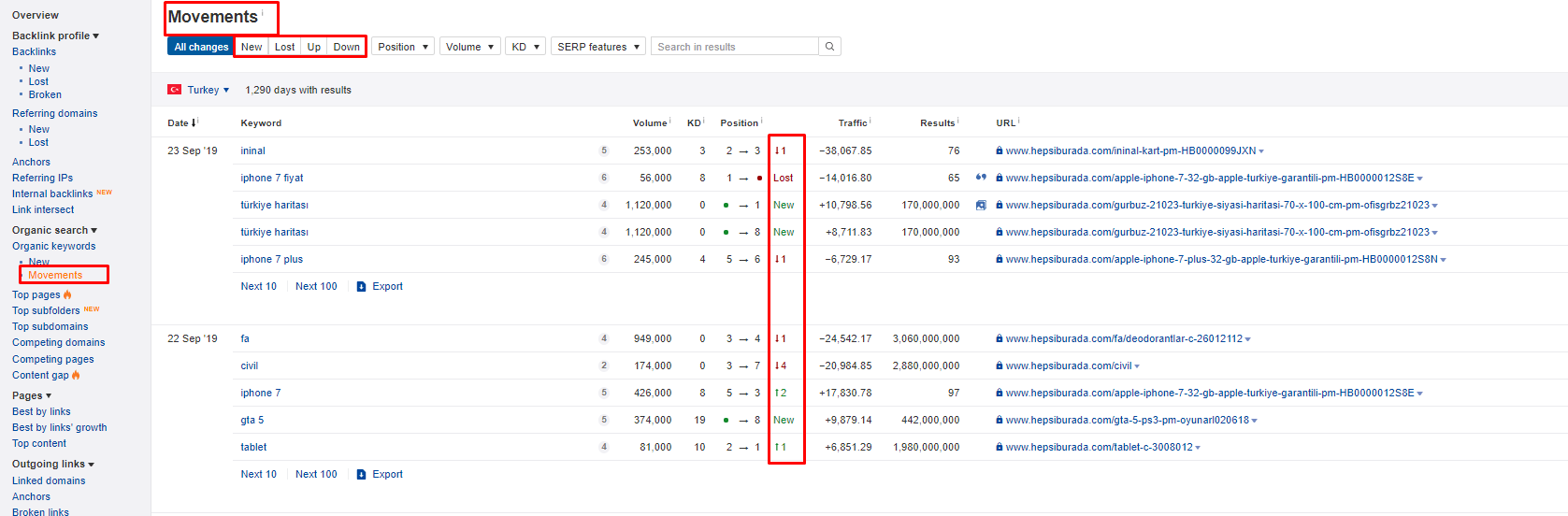The image size is (1568, 516).
Task: Open the gta 5 keyword link
Action: [252, 420]
